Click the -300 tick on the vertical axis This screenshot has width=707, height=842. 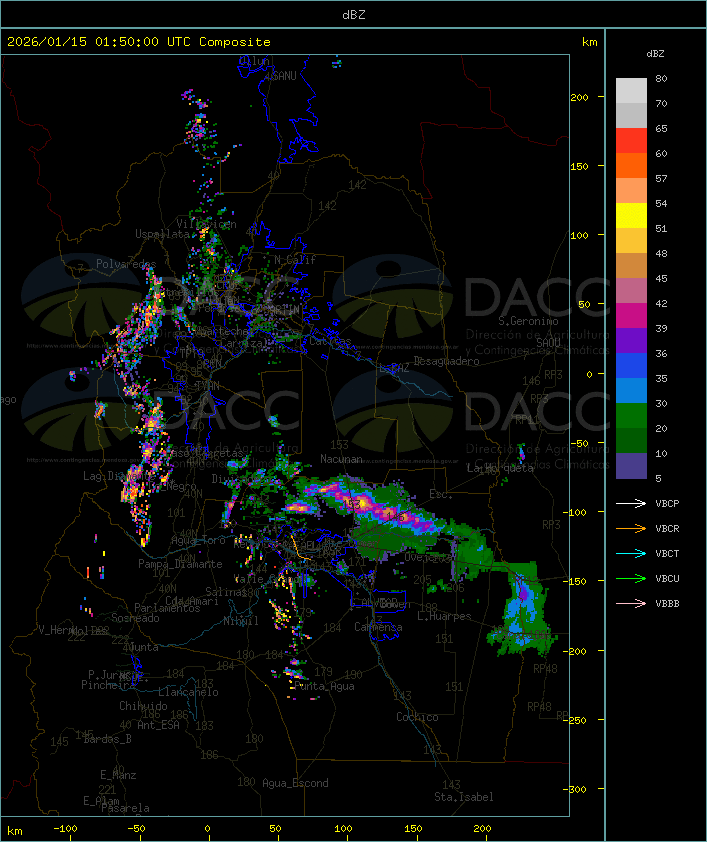pos(577,789)
